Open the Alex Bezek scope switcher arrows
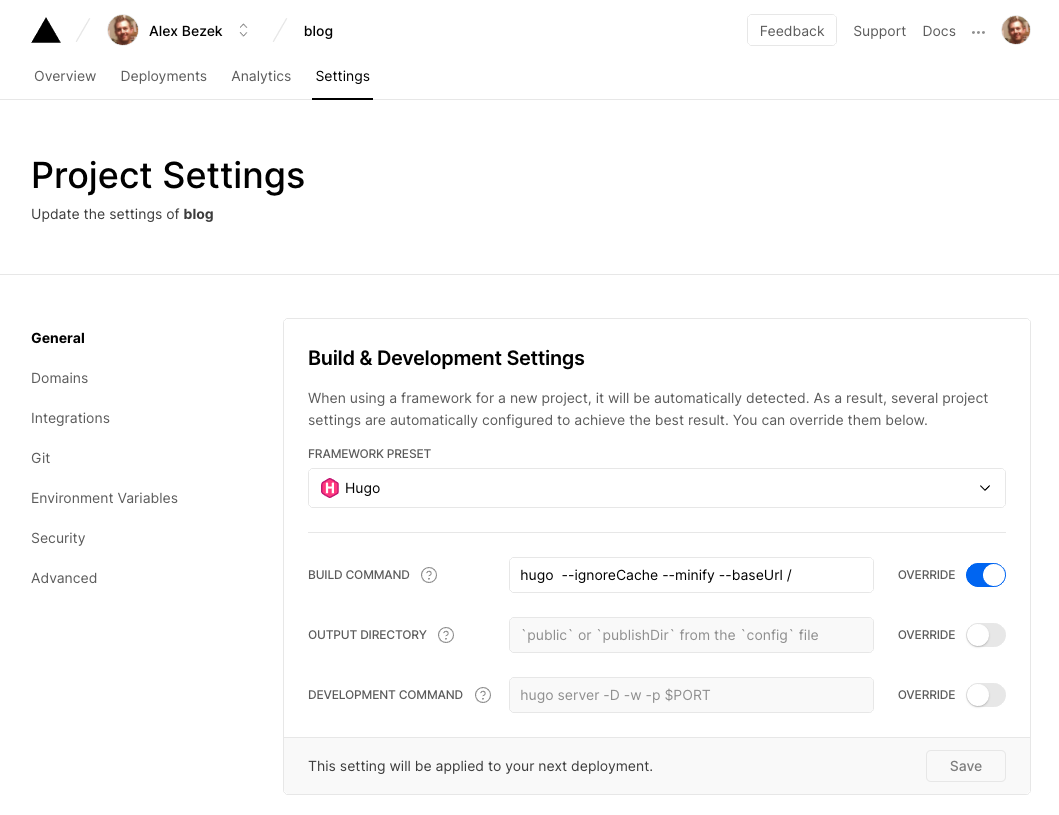The height and width of the screenshot is (815, 1059). pyautogui.click(x=244, y=31)
